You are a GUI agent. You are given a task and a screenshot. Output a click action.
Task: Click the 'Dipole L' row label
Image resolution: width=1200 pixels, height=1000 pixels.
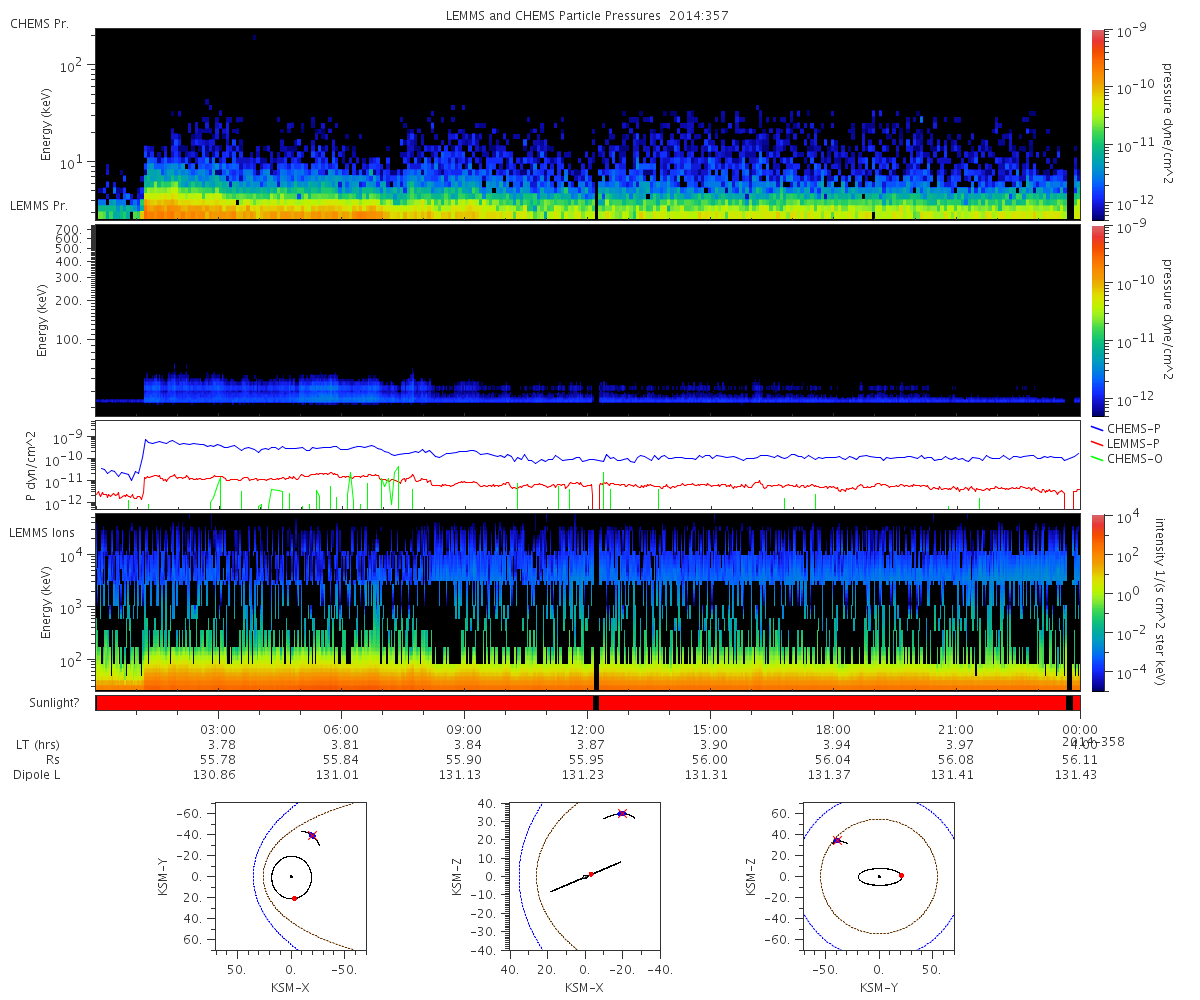[38, 775]
